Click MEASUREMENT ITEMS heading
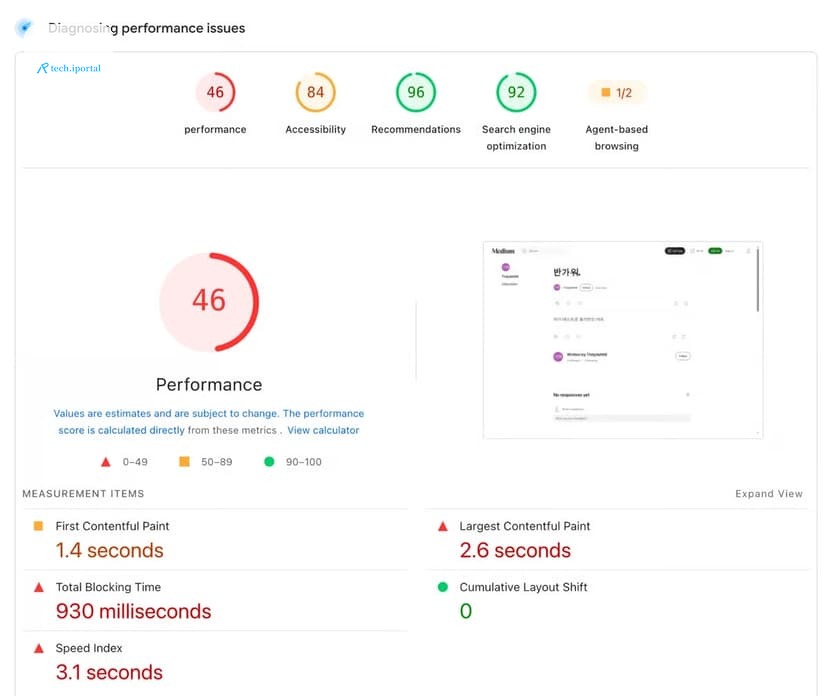 coord(83,494)
